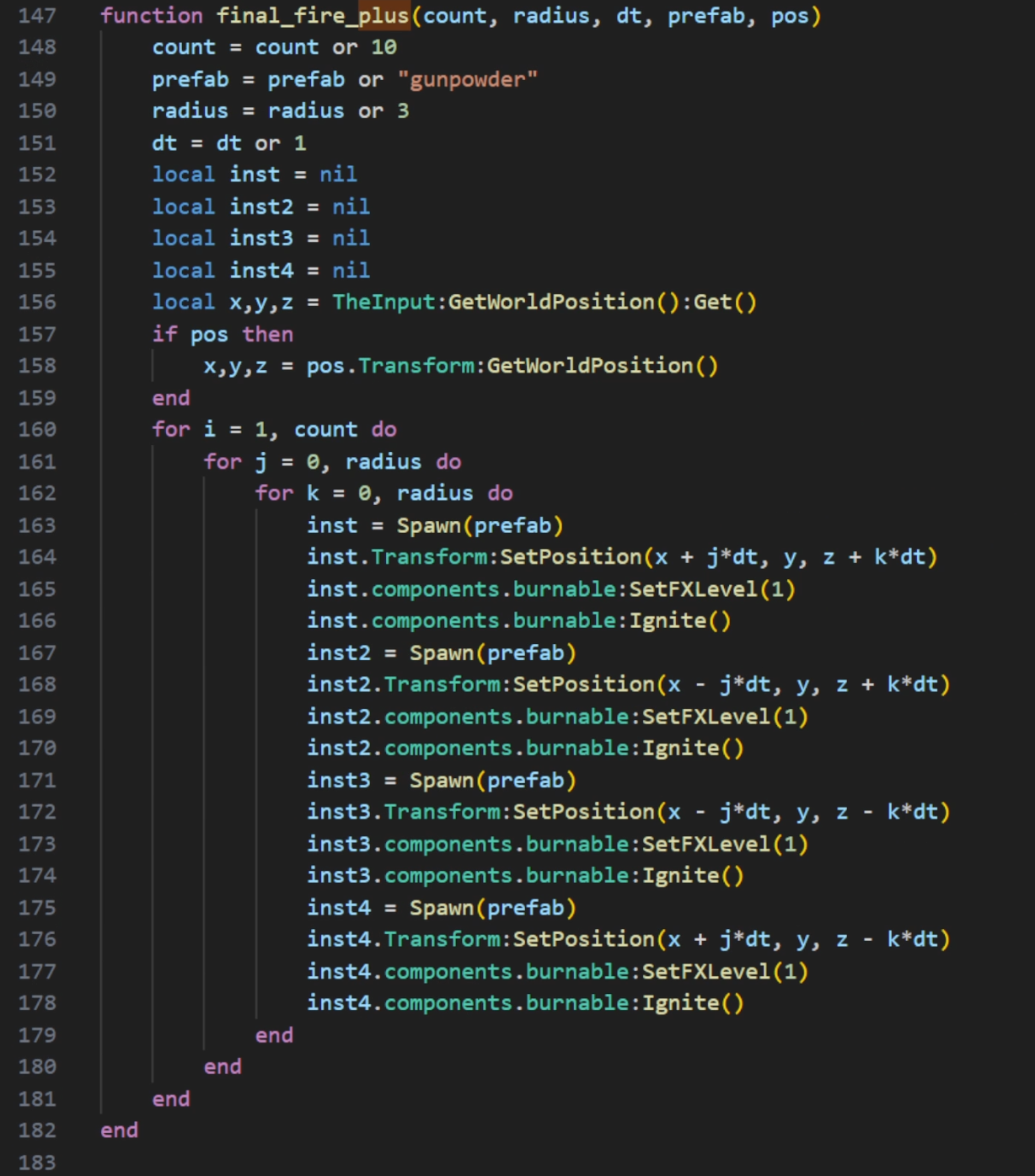Click 'inst4 = Spawn(prefab)' on line 175
This screenshot has width=1035, height=1176.
(442, 908)
